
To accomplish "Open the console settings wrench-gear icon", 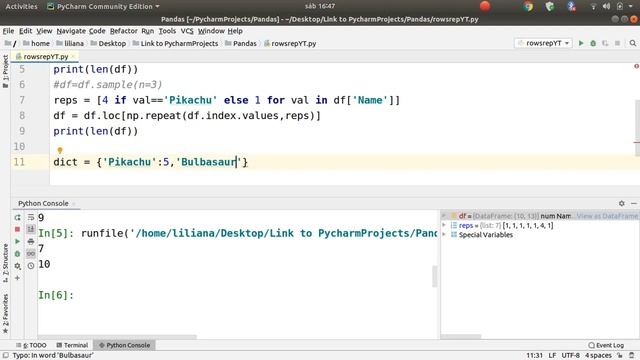I will tap(18, 266).
